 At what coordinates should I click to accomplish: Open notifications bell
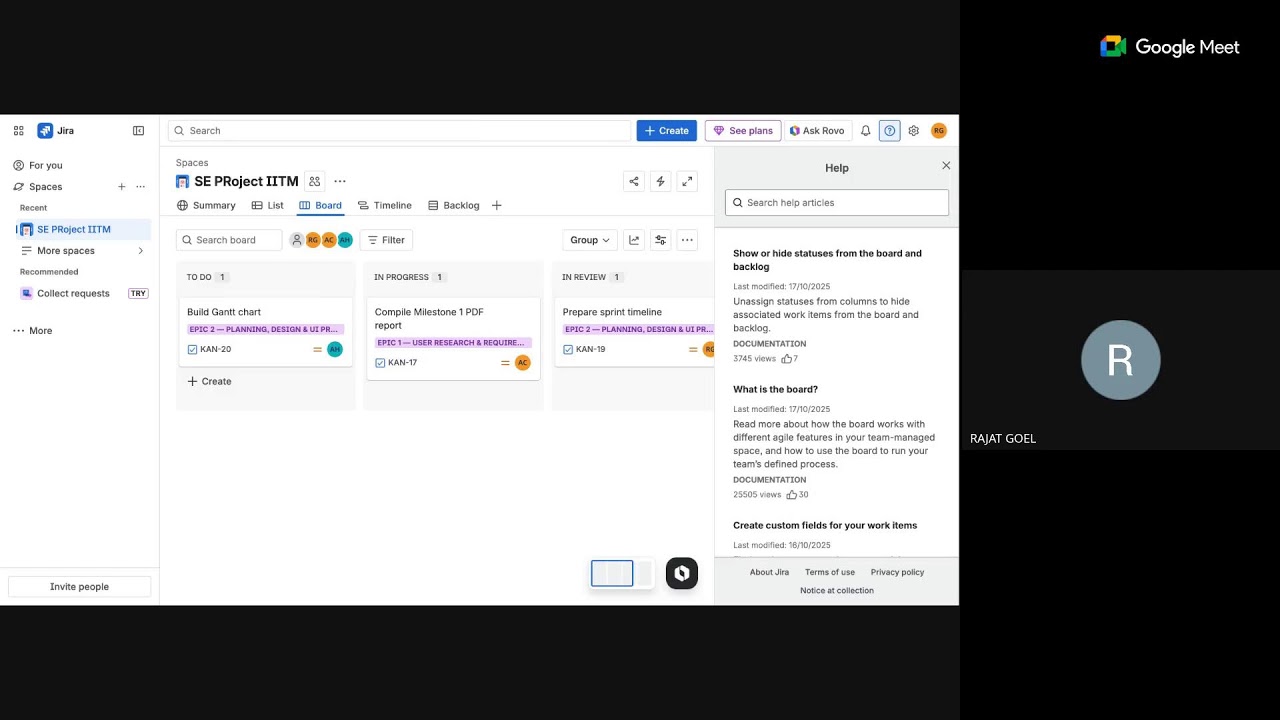[x=866, y=131]
